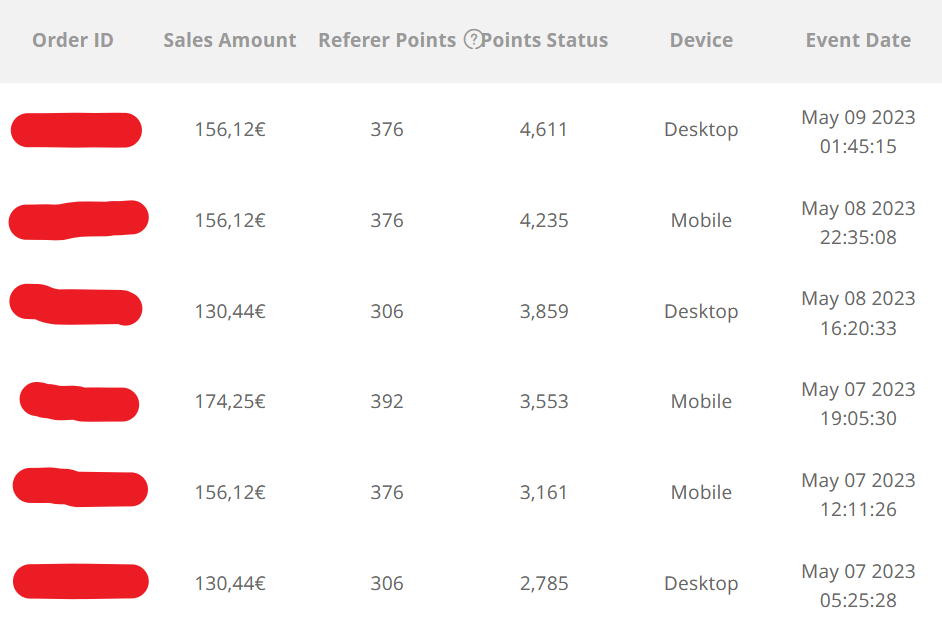Screen dimensions: 942x626
Task: Click the Event Date column header
Action: (x=858, y=40)
